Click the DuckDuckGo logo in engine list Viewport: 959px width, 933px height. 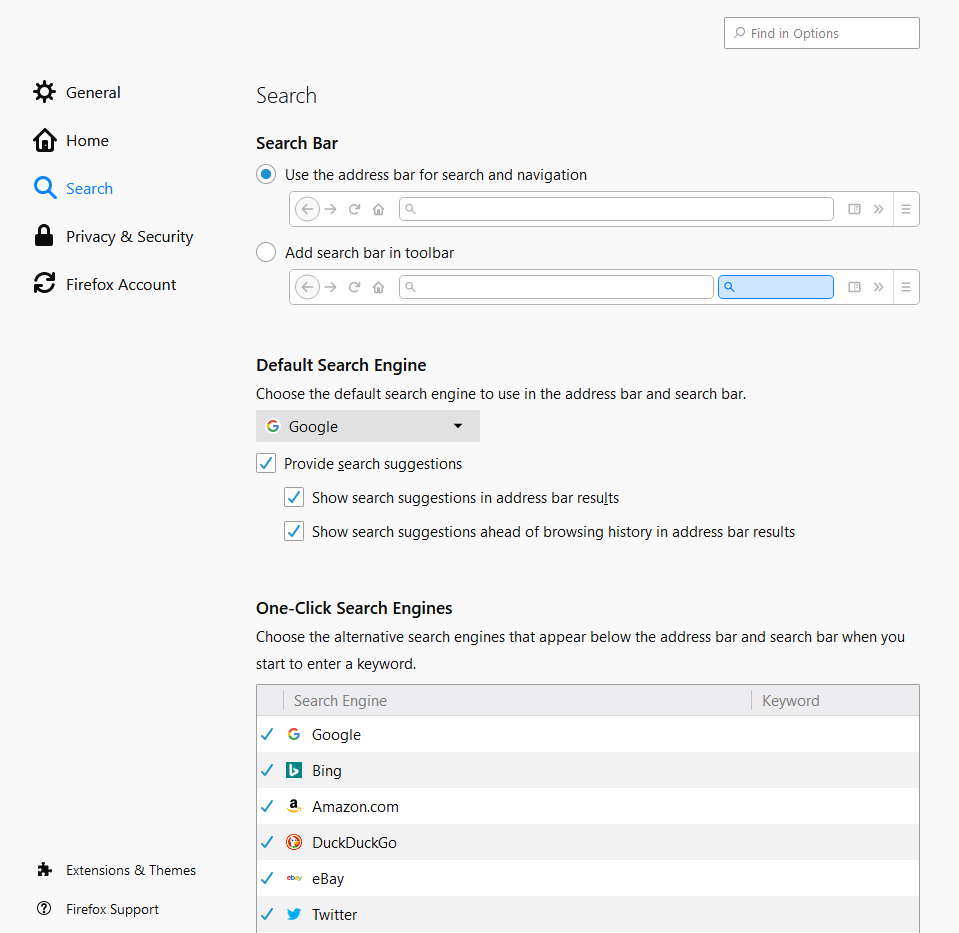click(x=294, y=842)
